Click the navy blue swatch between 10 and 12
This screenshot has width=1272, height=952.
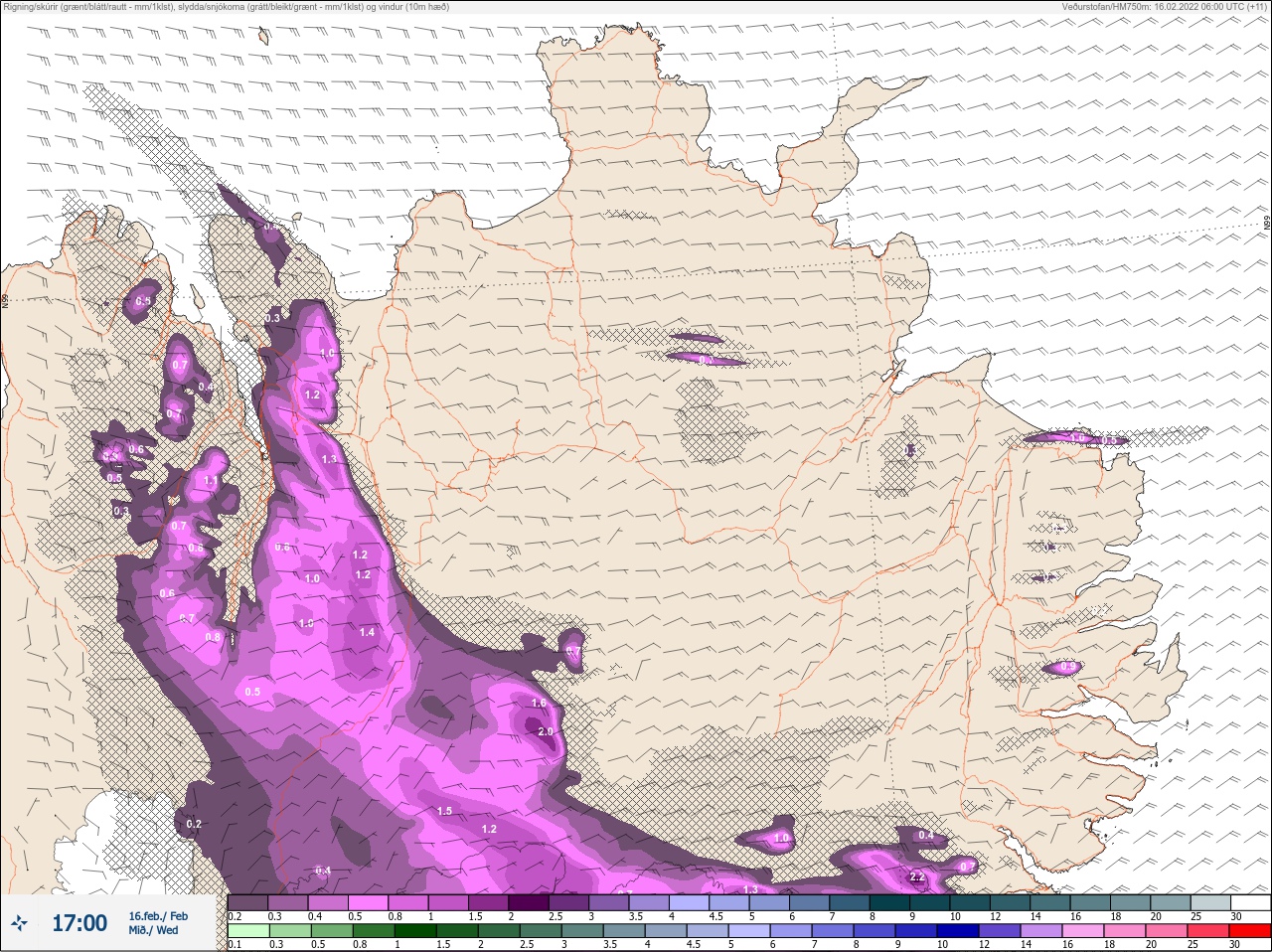coord(960,930)
